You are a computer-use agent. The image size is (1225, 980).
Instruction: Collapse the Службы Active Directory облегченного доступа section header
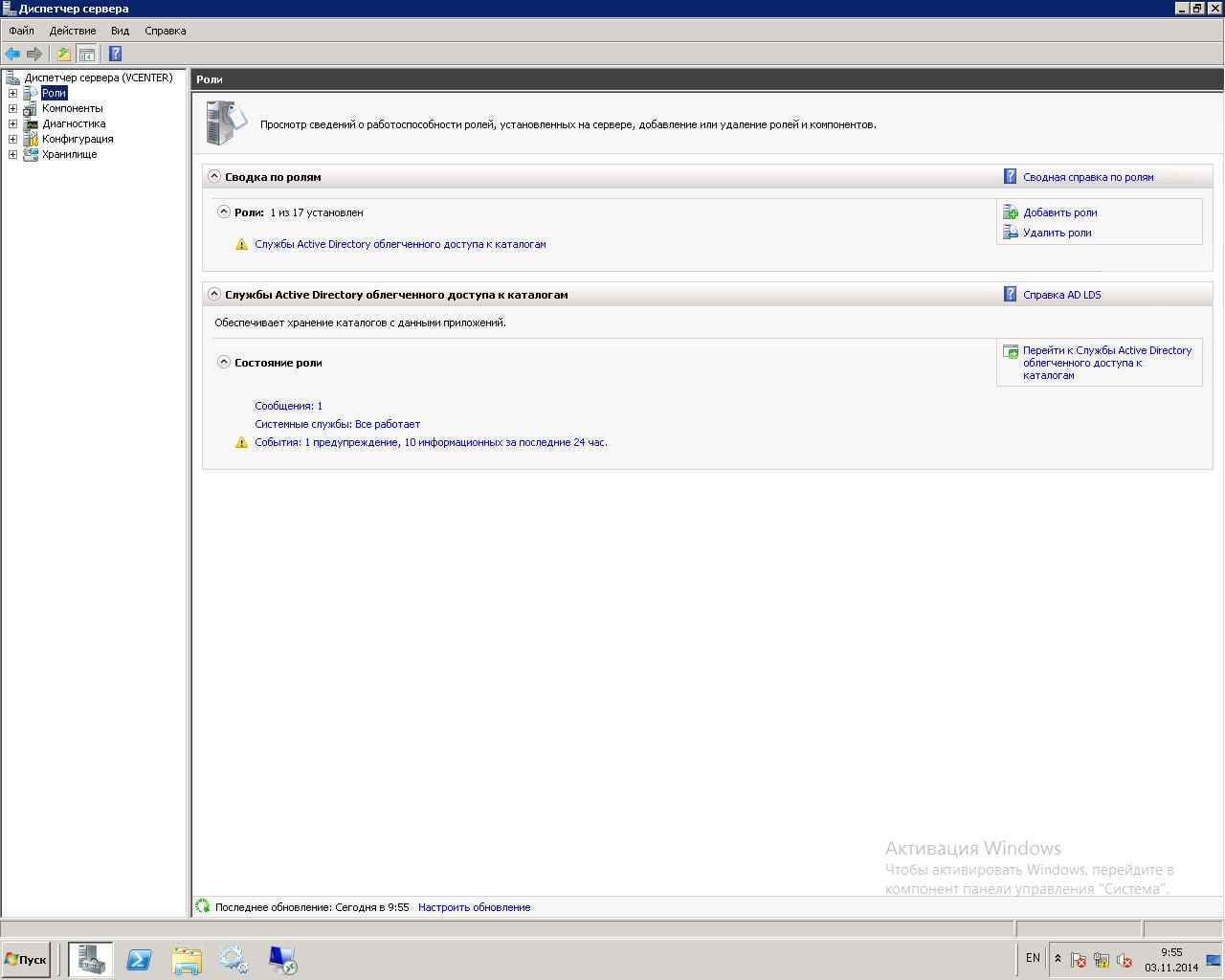point(214,294)
